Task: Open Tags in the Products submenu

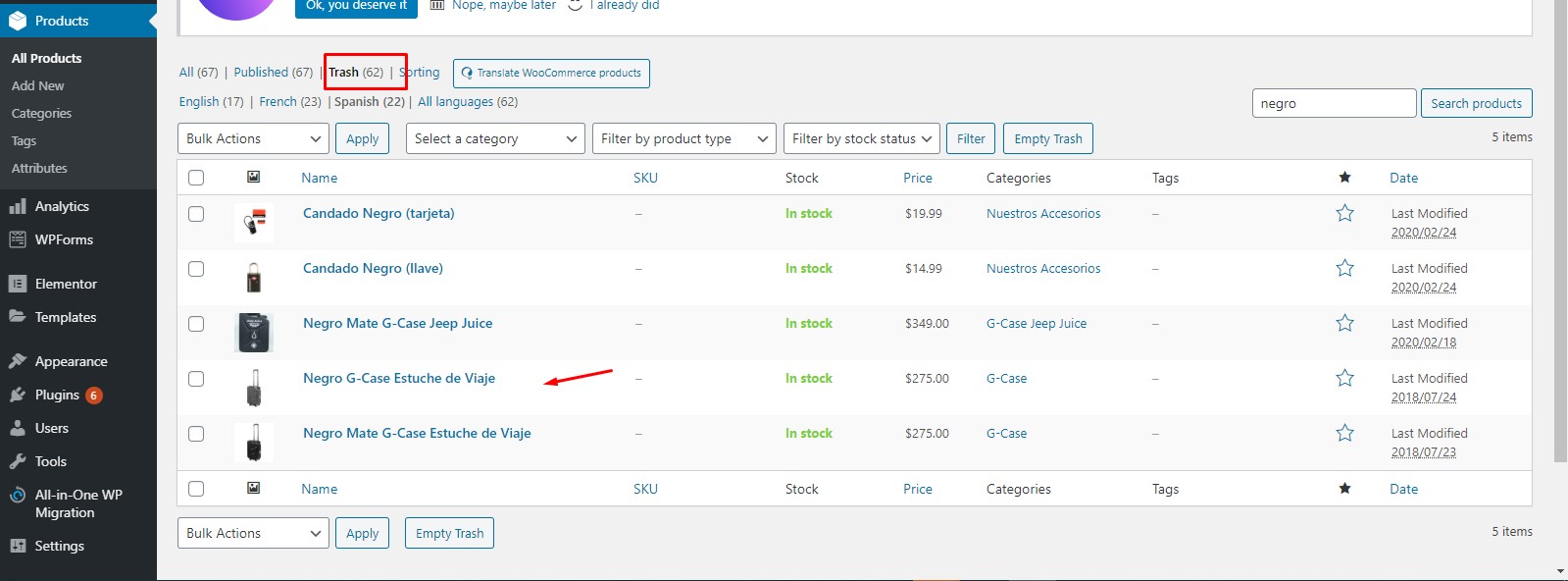Action: pyautogui.click(x=24, y=140)
